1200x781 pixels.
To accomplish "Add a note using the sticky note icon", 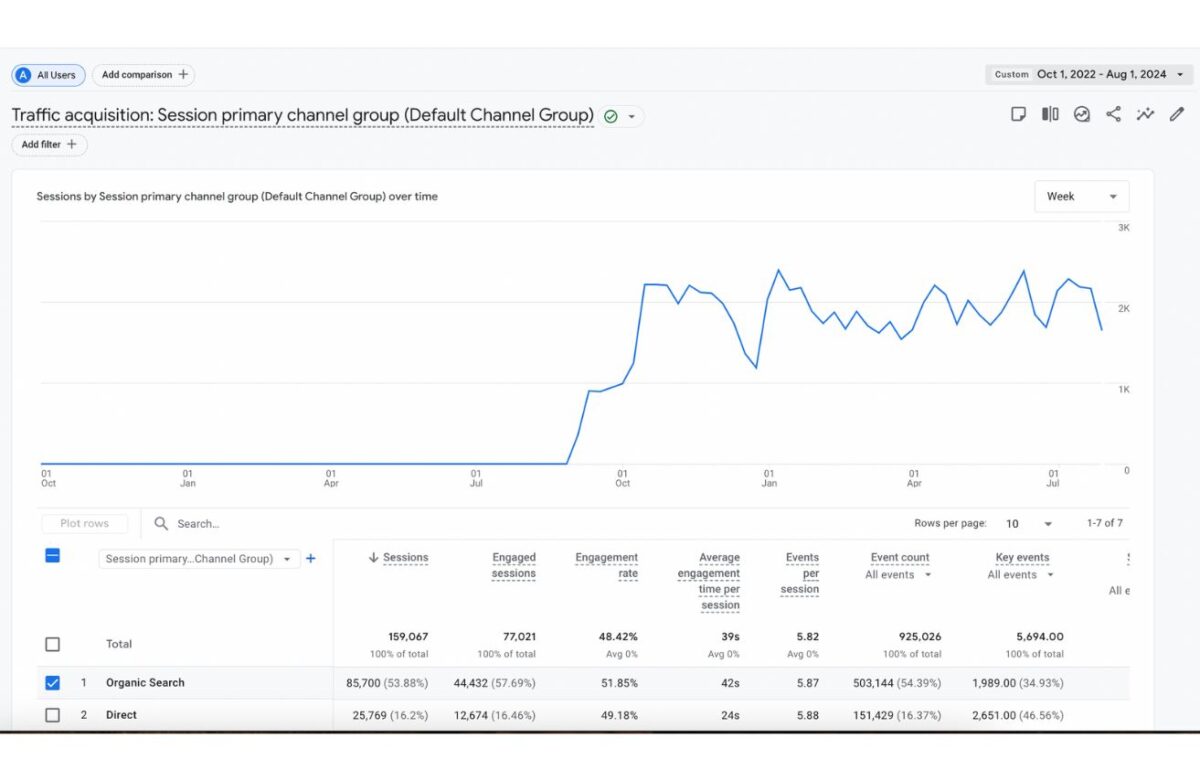I will (1018, 114).
